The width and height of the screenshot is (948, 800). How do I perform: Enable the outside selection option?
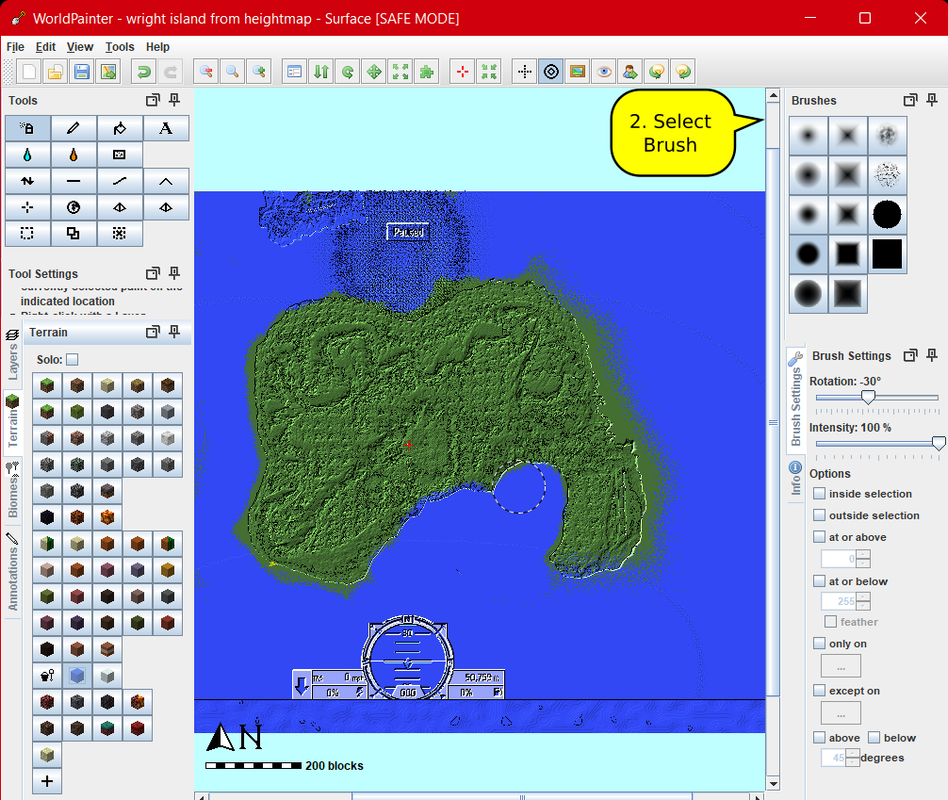(x=819, y=515)
